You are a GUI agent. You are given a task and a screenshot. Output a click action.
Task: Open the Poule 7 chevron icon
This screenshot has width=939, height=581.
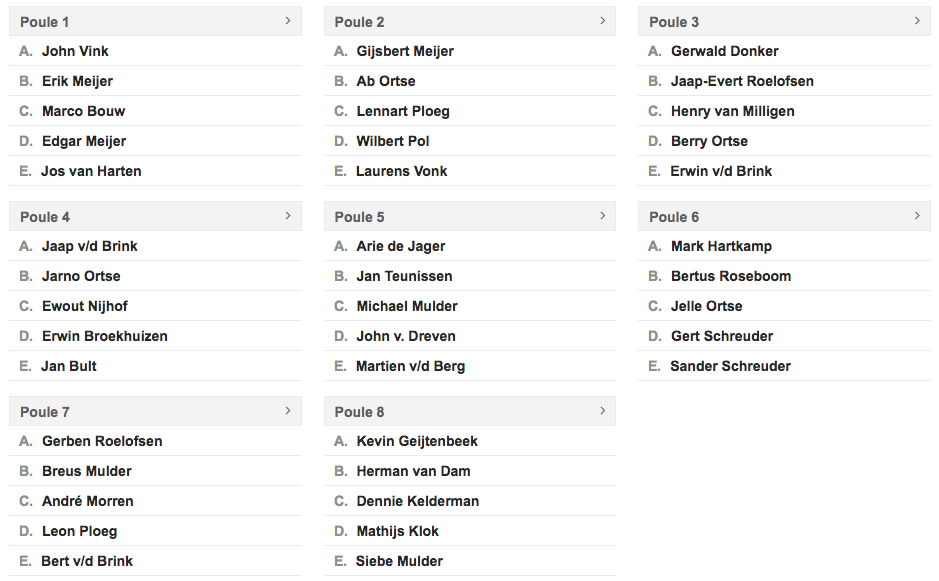288,411
